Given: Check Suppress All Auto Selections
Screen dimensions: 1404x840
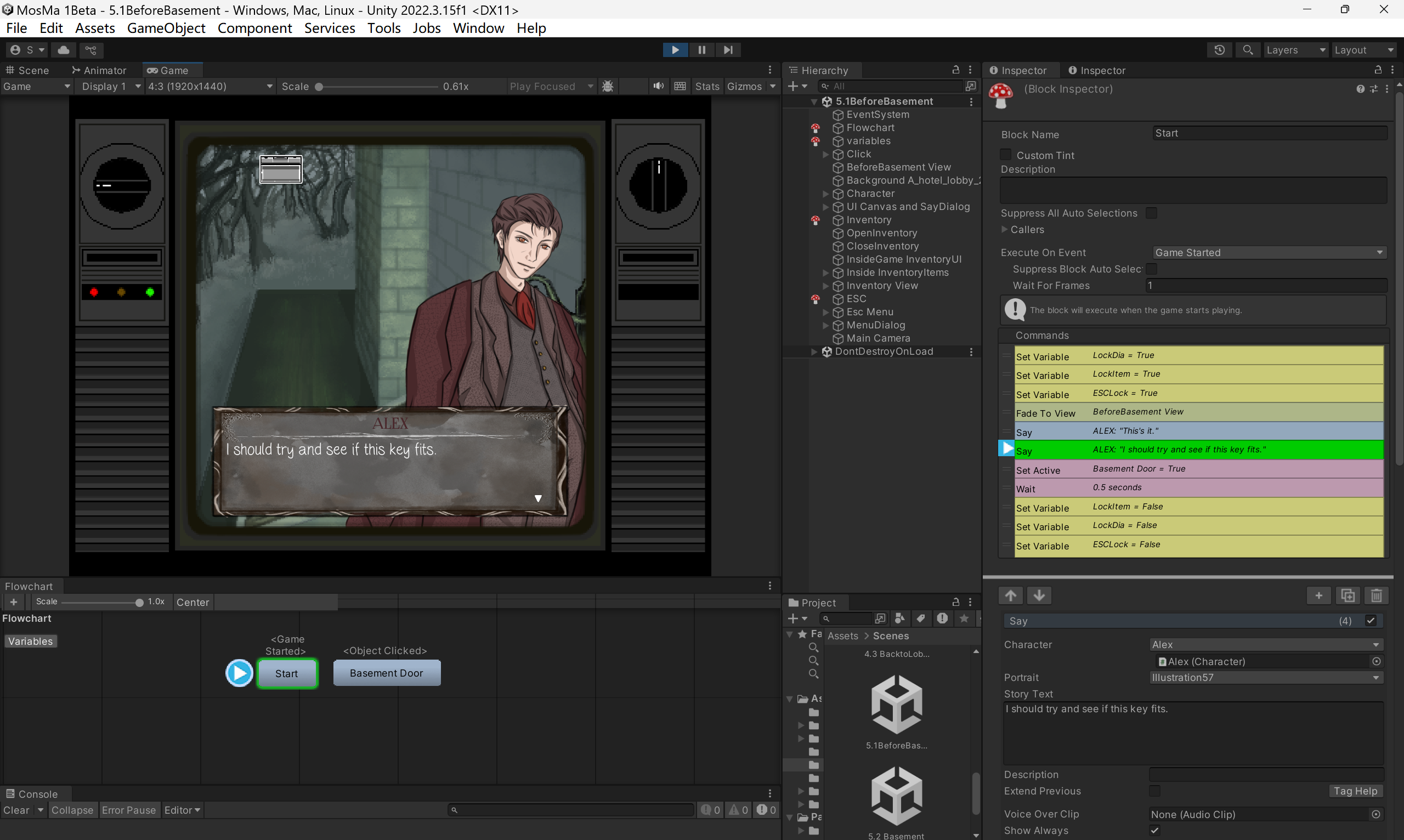Looking at the screenshot, I should 1151,213.
